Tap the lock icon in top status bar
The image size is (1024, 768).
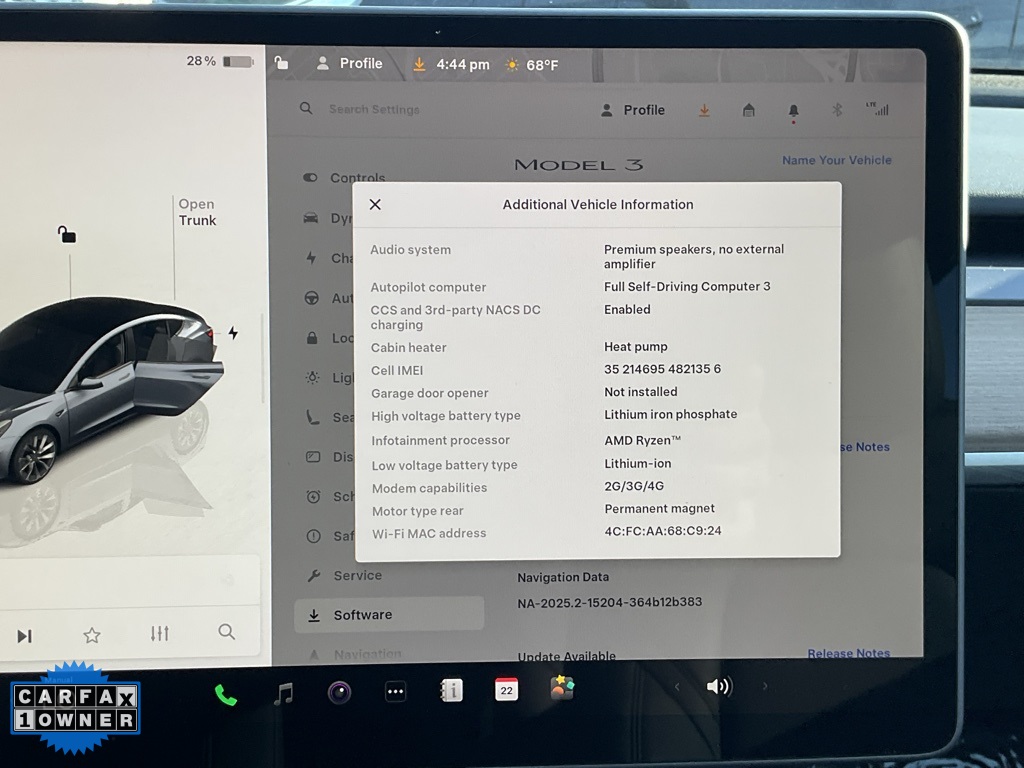281,62
